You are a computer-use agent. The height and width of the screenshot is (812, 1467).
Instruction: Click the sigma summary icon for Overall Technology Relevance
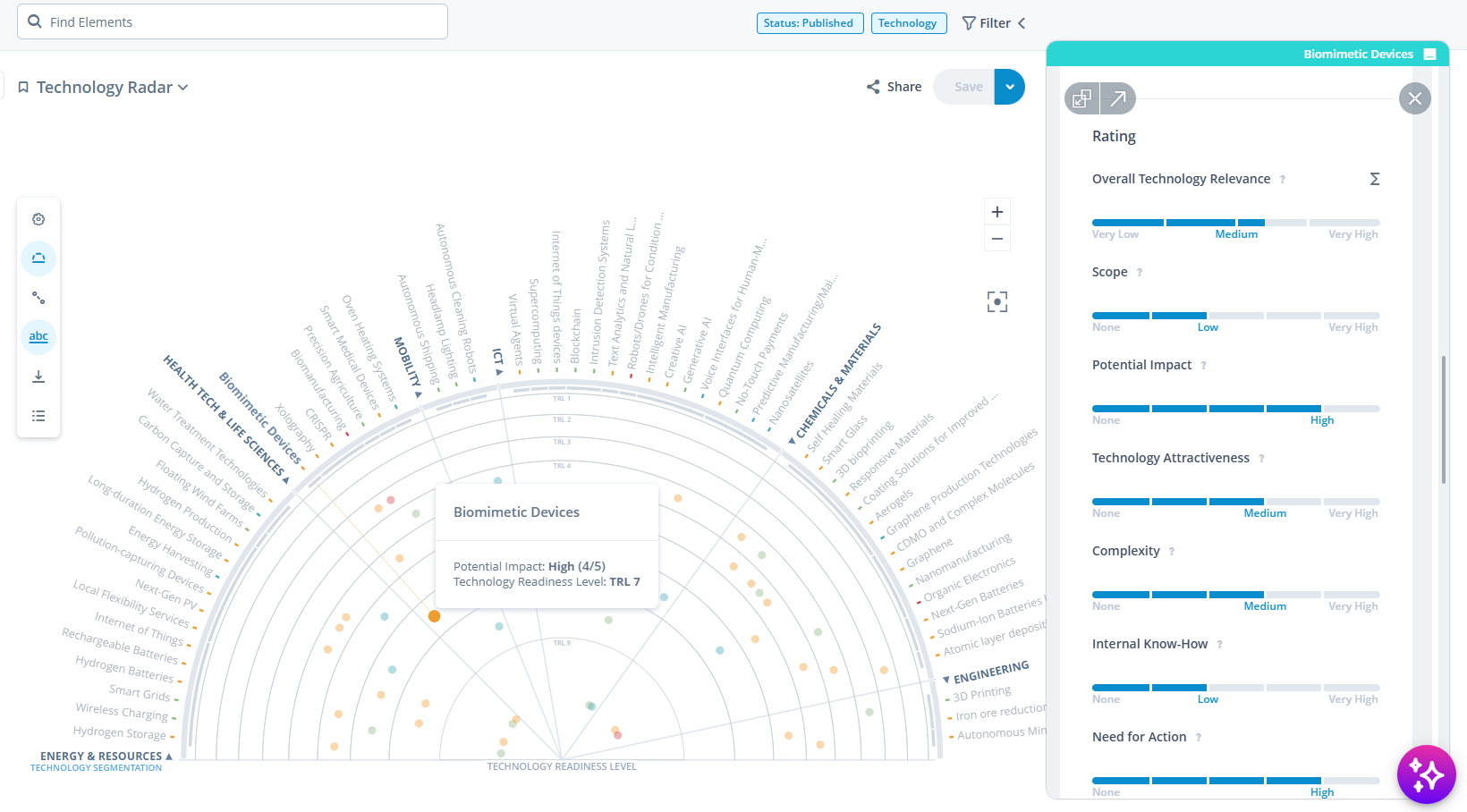coord(1375,179)
